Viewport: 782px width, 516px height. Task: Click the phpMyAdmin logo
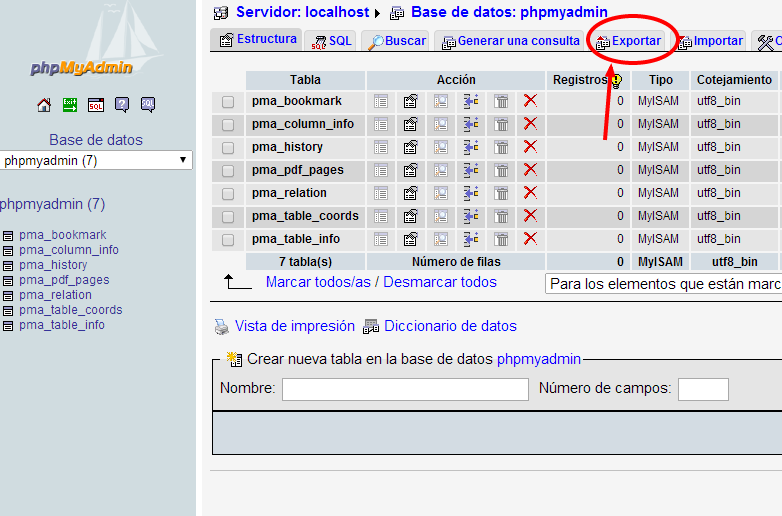[x=81, y=68]
